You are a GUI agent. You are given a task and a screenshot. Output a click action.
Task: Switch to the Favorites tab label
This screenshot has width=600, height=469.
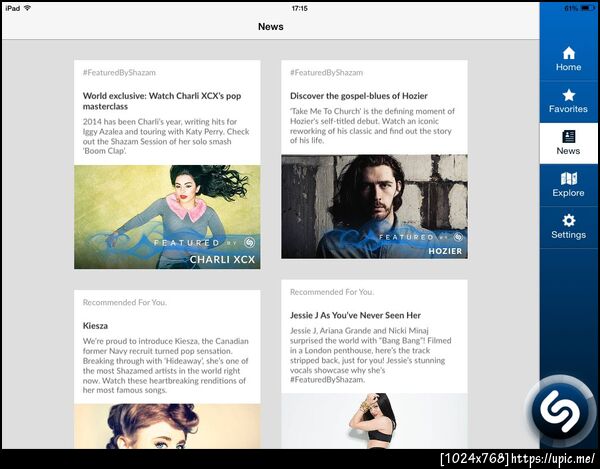(x=568, y=109)
